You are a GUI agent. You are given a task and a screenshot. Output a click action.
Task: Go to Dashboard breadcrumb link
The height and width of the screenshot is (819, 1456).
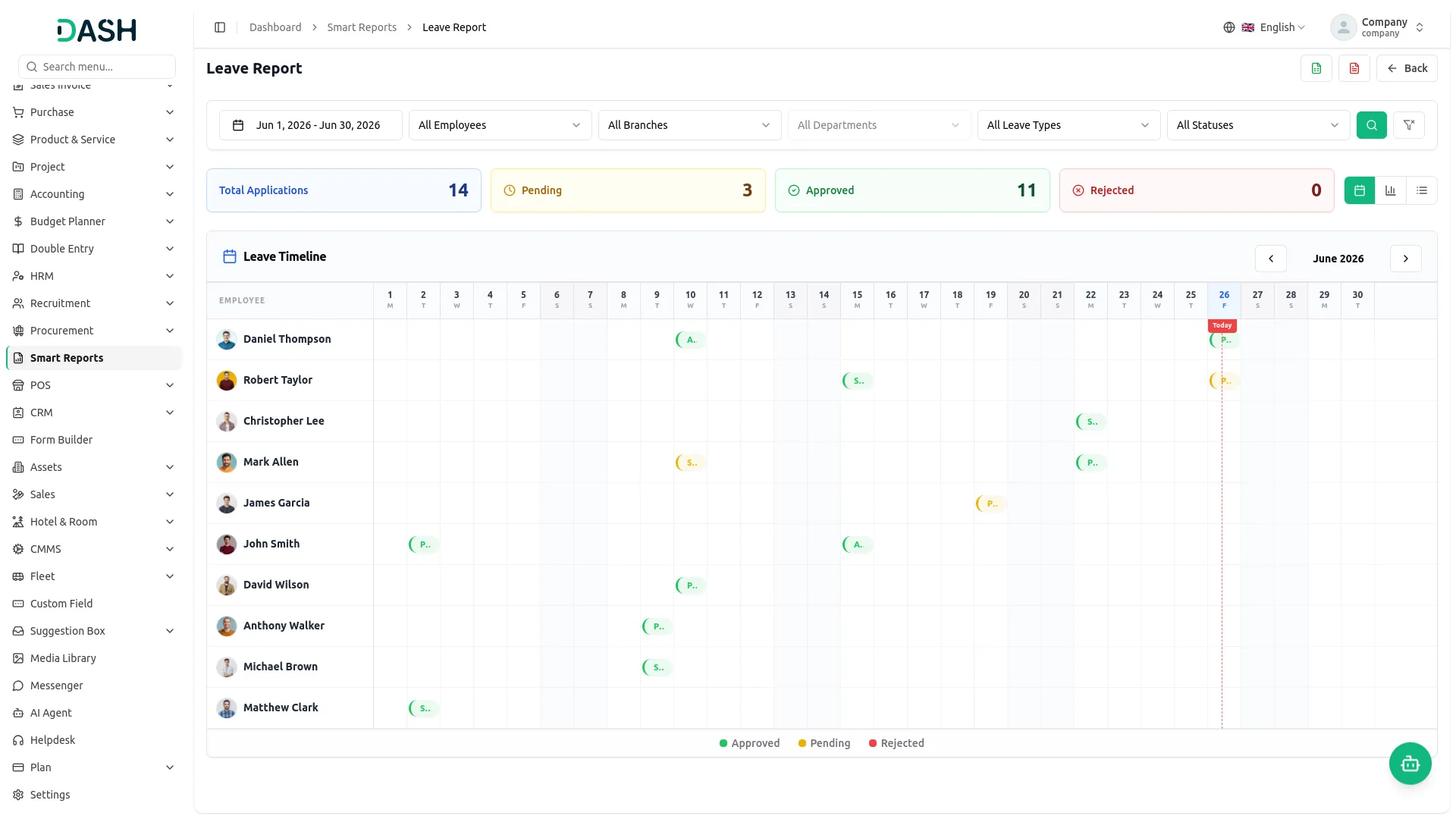(275, 27)
